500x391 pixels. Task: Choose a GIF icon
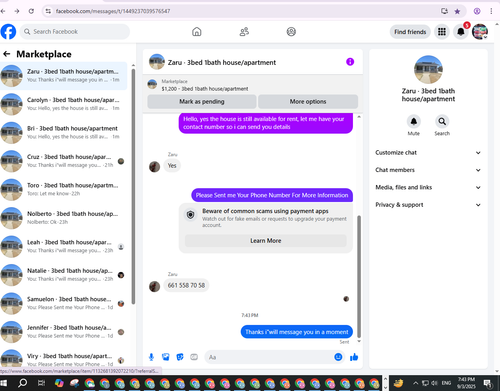194,357
